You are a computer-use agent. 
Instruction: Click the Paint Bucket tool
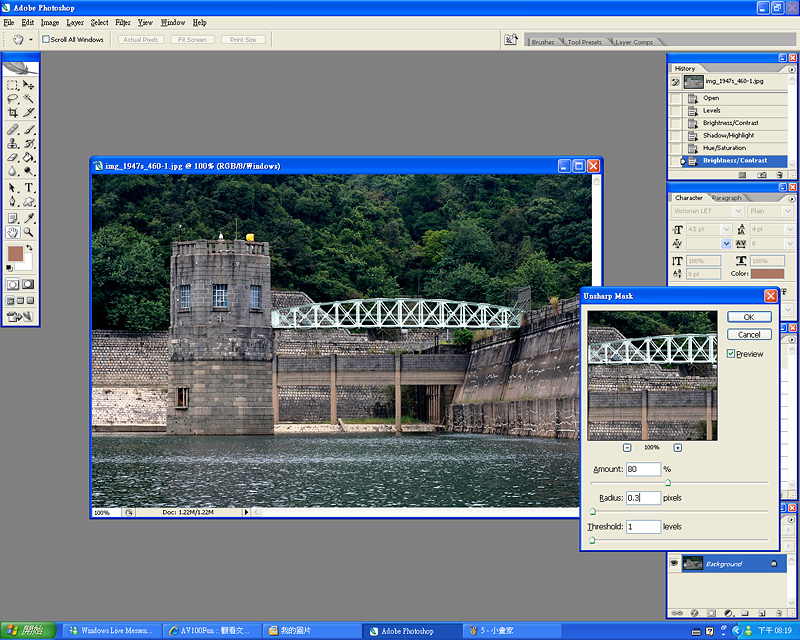pyautogui.click(x=29, y=157)
